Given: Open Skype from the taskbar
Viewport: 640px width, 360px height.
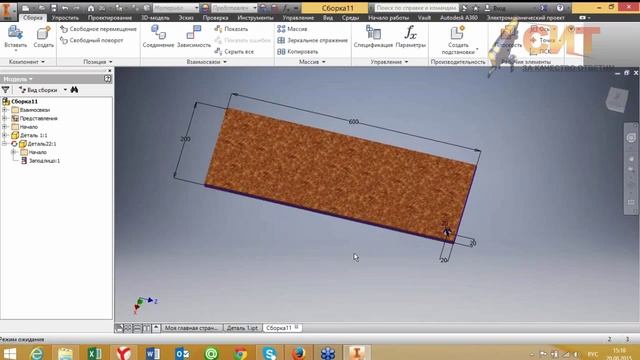Looking at the screenshot, I should (x=269, y=353).
